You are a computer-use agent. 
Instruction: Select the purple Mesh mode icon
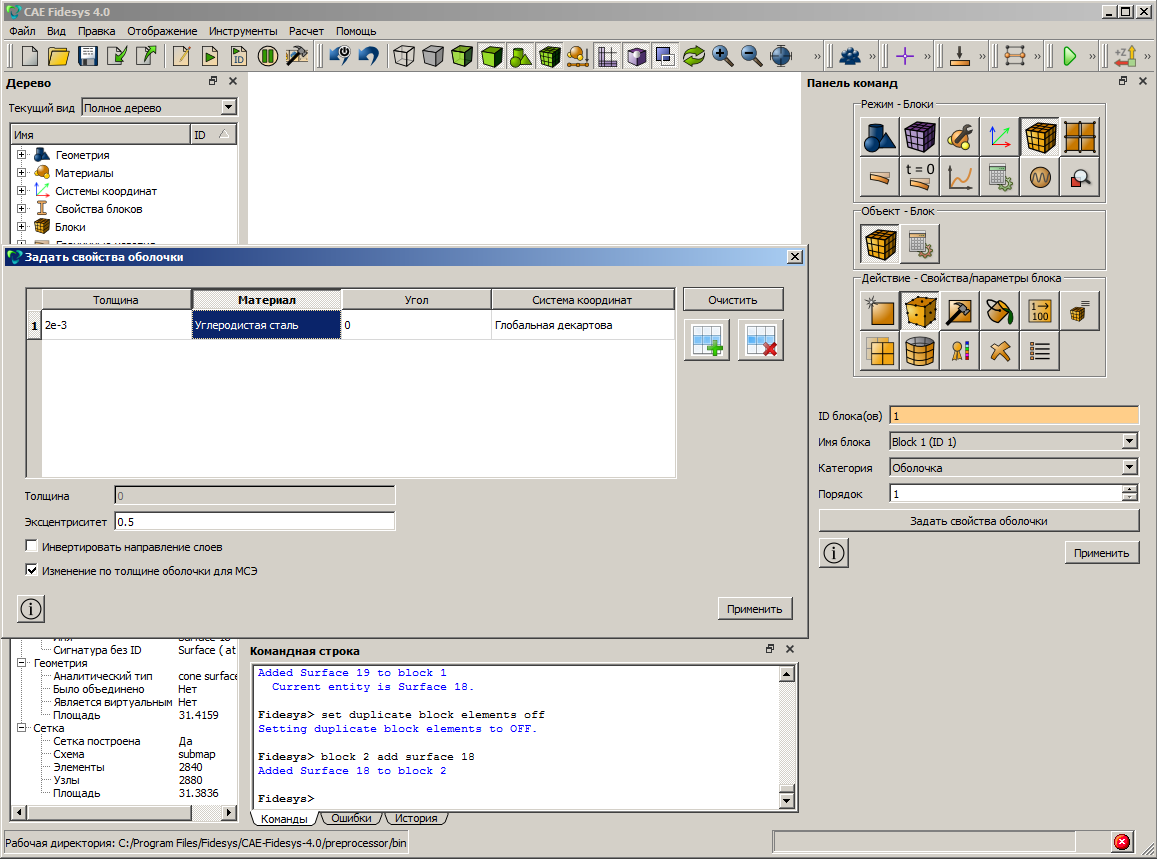point(919,137)
